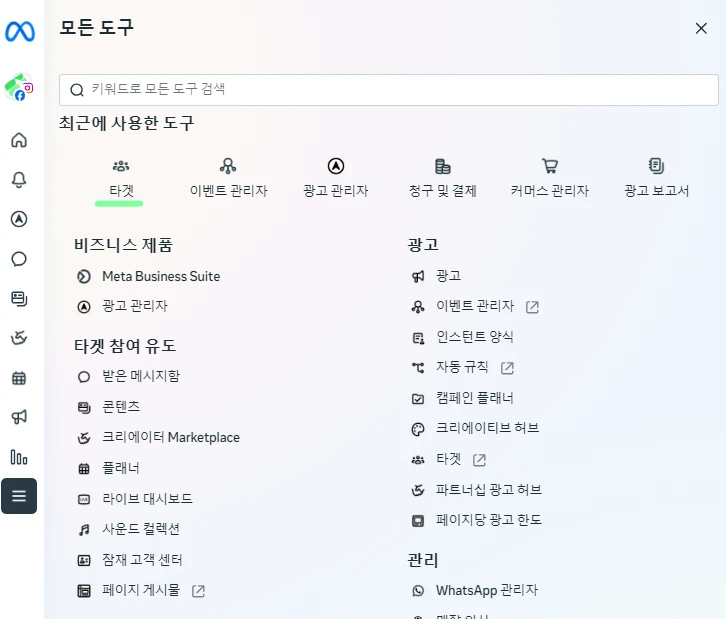
Task: Open megaphone ads icon in sidebar
Action: click(x=19, y=417)
